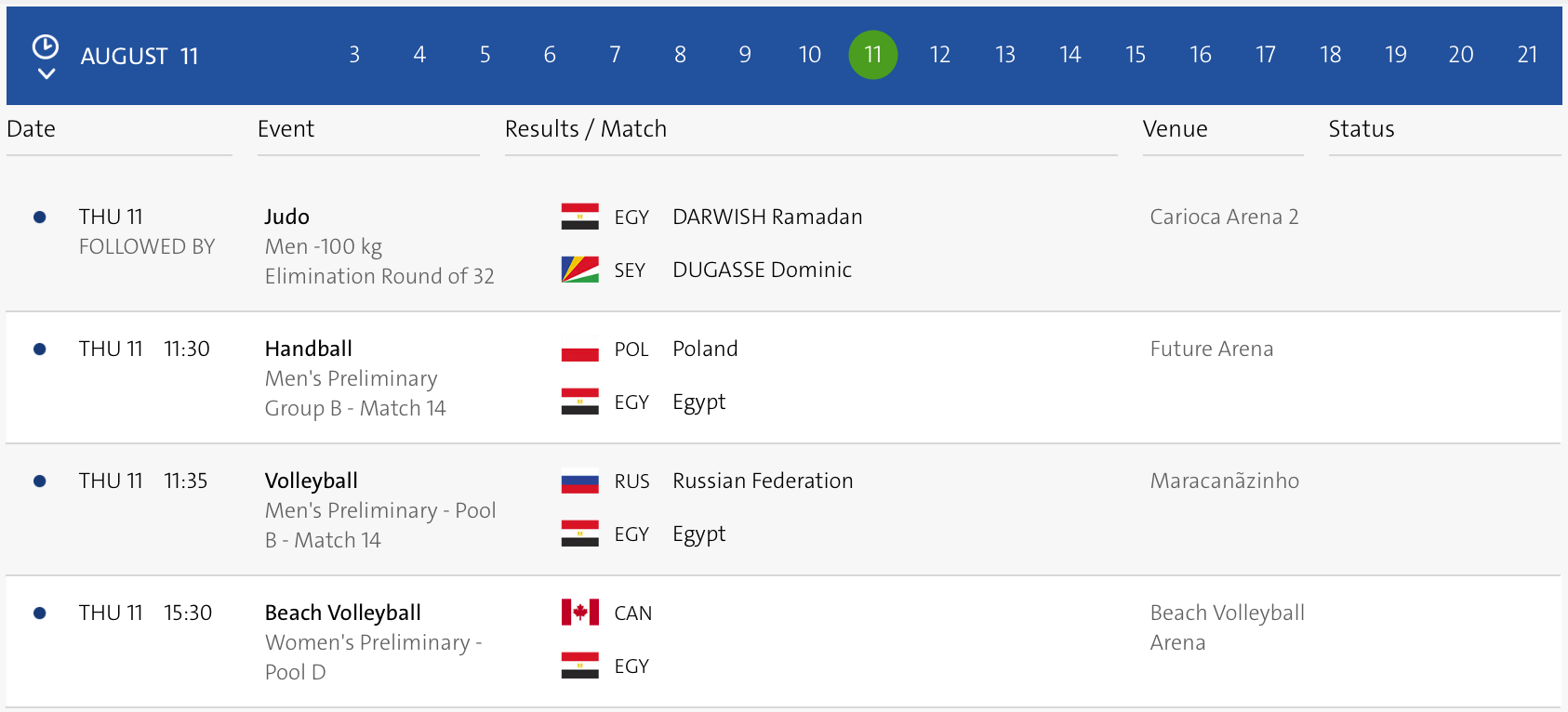Open the Beach Volleyball event link
The image size is (1568, 712).
pyautogui.click(x=342, y=613)
